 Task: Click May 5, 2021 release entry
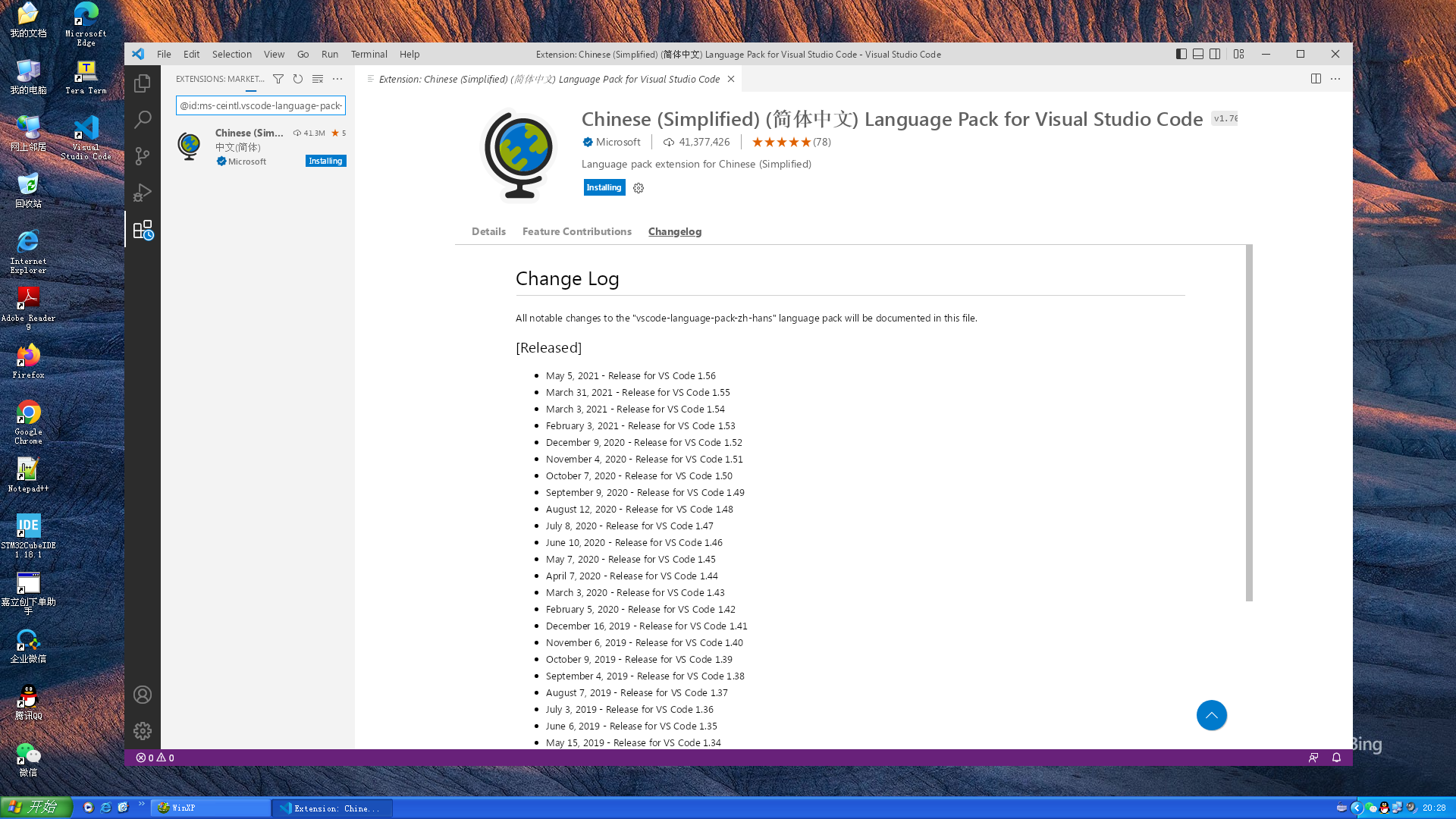coord(631,375)
